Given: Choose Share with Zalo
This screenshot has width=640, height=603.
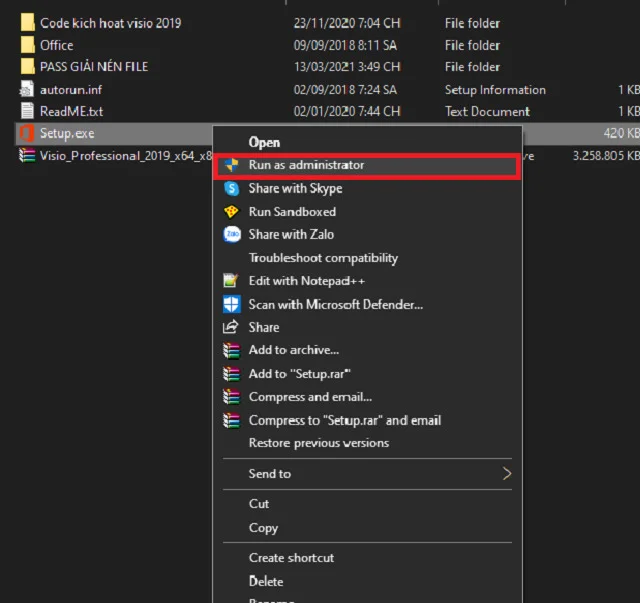Looking at the screenshot, I should (367, 234).
